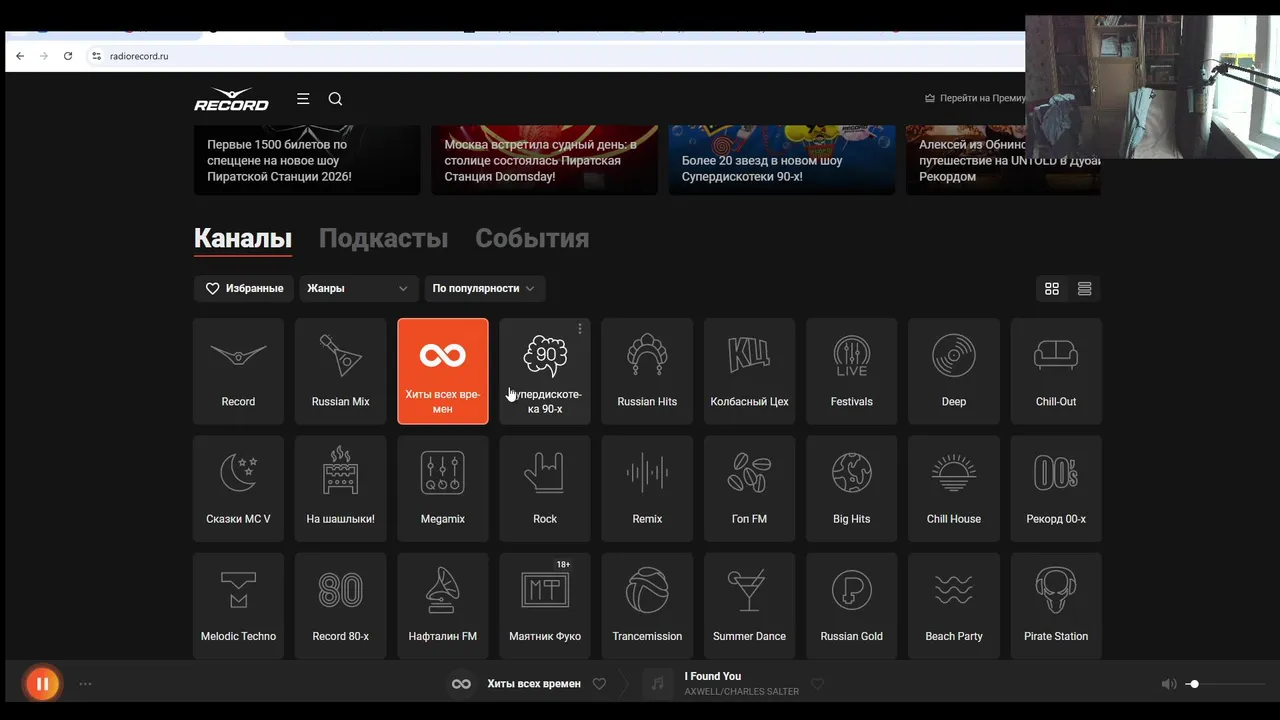
Task: Open the Record channel tile
Action: coord(238,371)
